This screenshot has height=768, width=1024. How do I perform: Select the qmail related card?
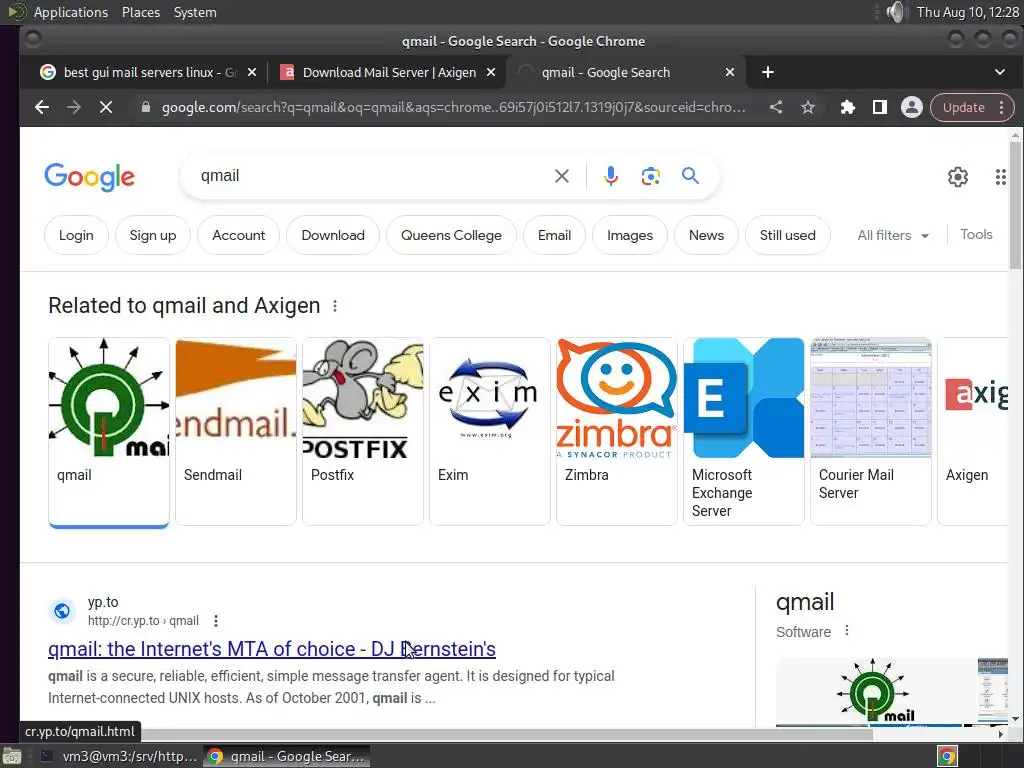[108, 432]
